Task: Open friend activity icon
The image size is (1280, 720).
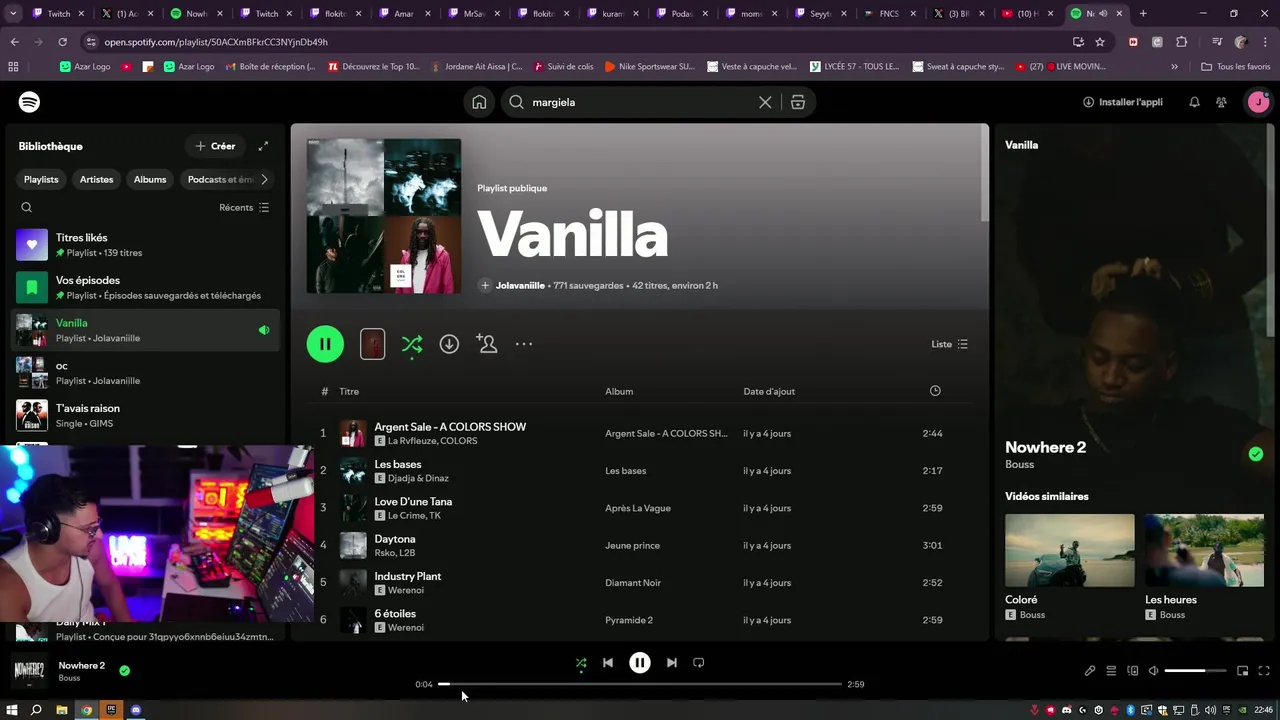Action: click(1221, 102)
